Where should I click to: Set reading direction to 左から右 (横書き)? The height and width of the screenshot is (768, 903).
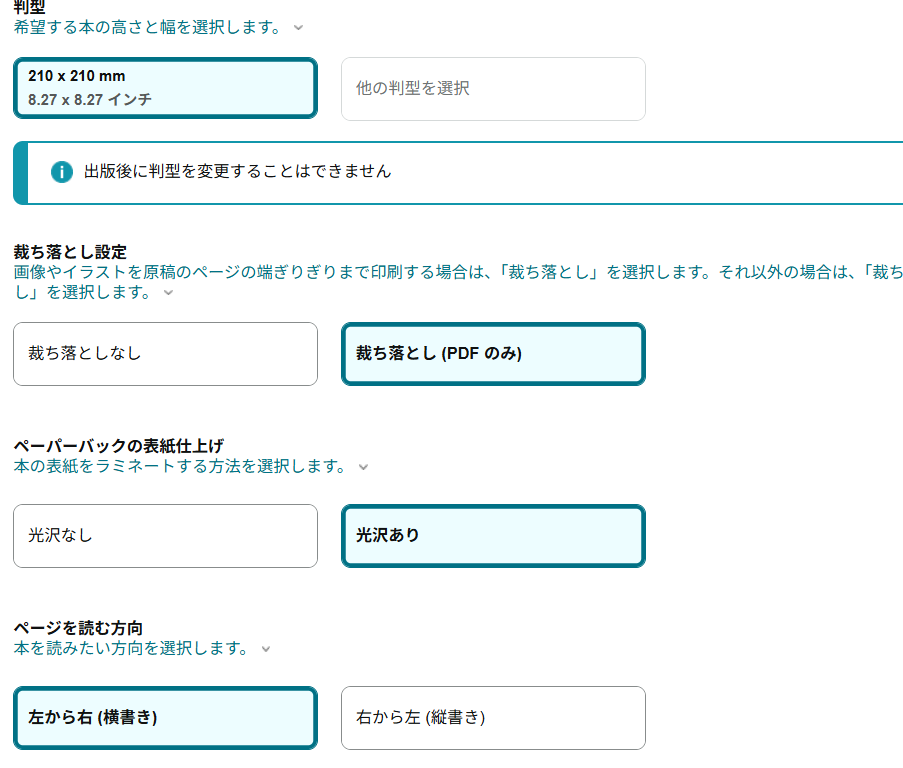click(165, 718)
